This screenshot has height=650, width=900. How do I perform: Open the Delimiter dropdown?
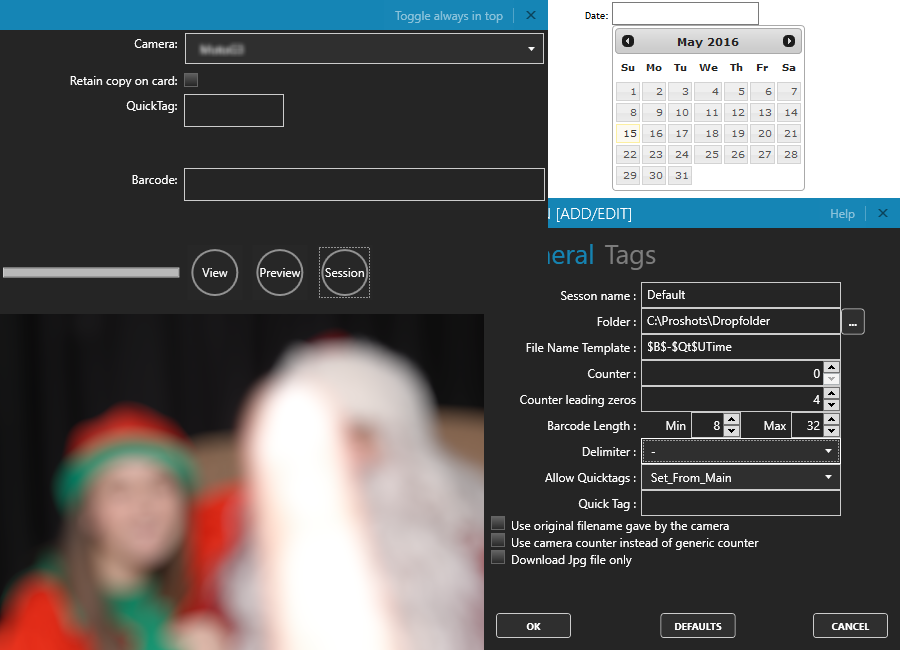click(x=740, y=452)
